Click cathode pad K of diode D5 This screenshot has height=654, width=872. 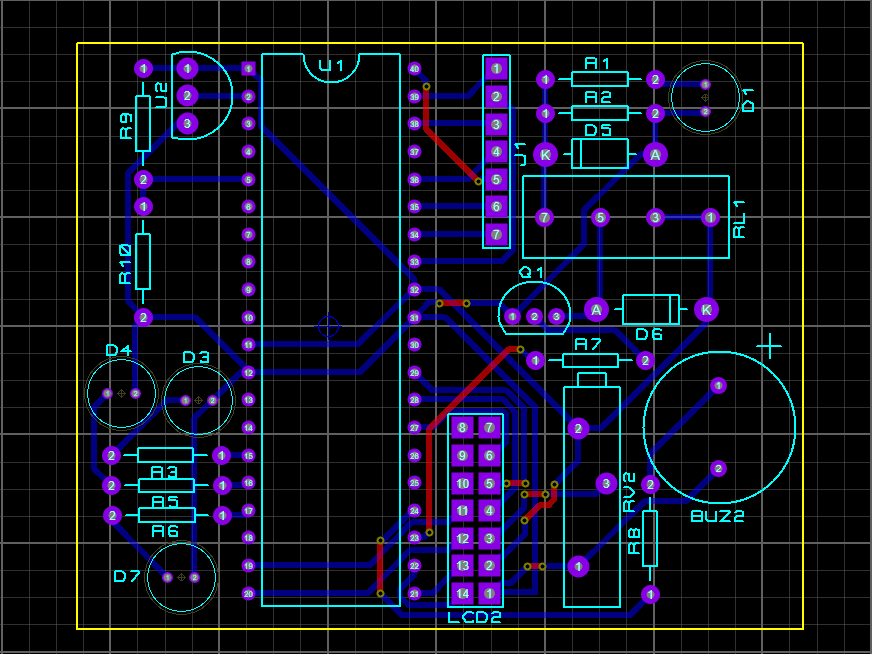[545, 155]
